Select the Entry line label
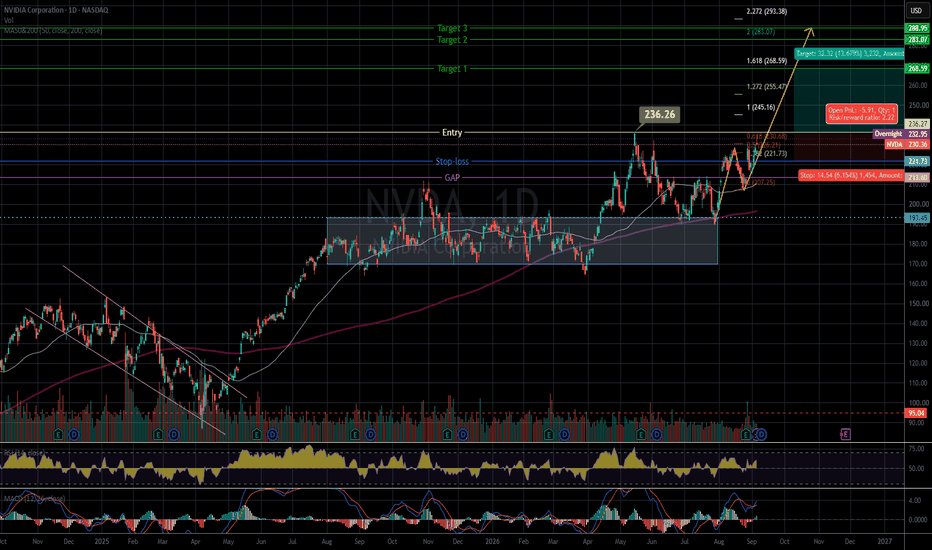Image resolution: width=932 pixels, height=550 pixels. [452, 133]
